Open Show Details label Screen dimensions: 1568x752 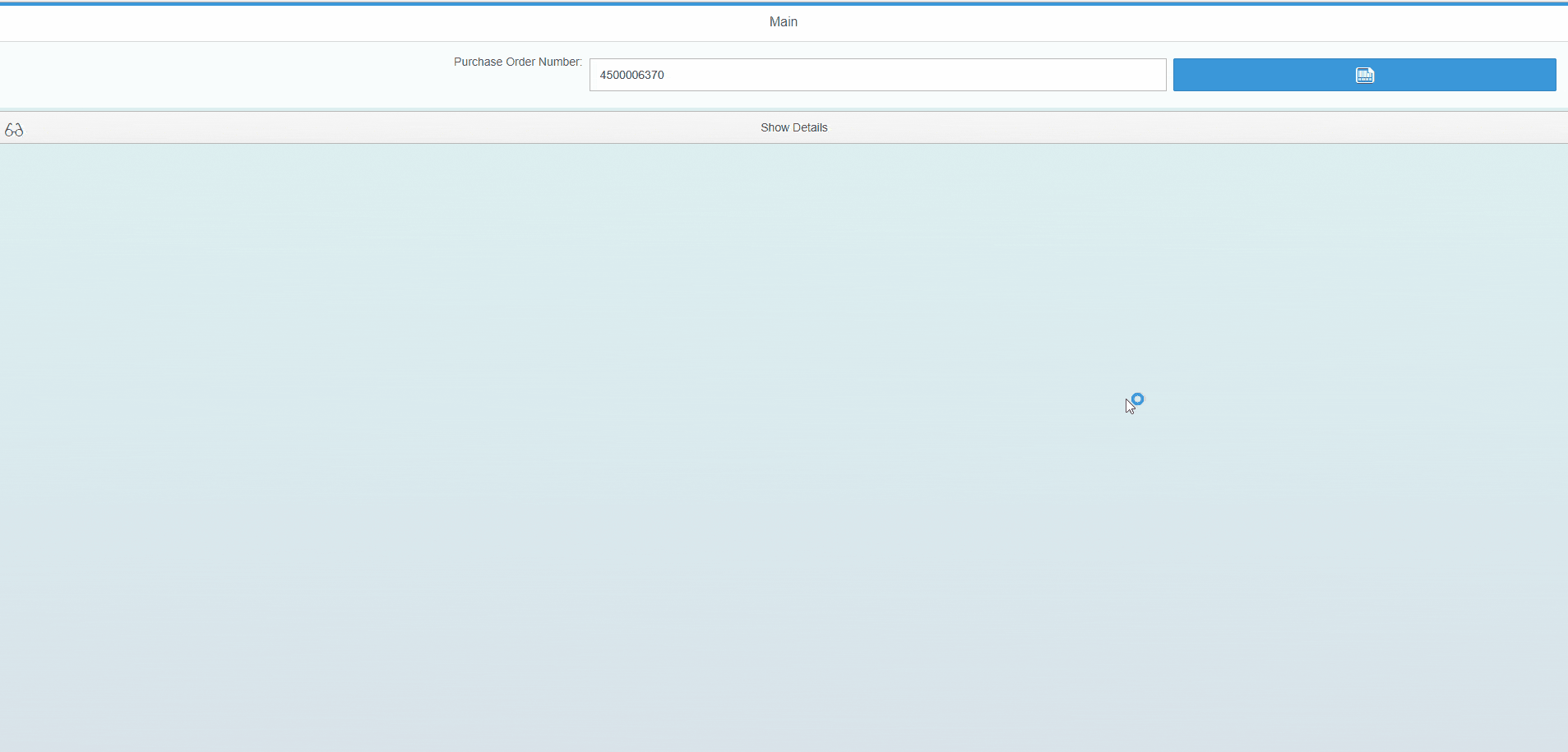coord(793,127)
